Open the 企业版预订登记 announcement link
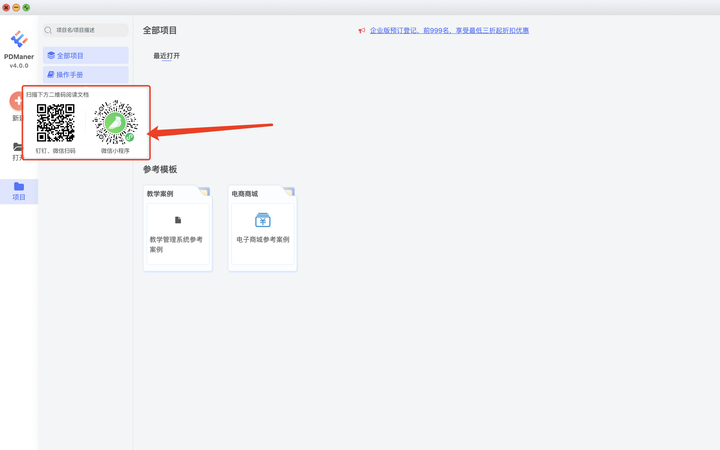720x450 pixels. pyautogui.click(x=449, y=30)
